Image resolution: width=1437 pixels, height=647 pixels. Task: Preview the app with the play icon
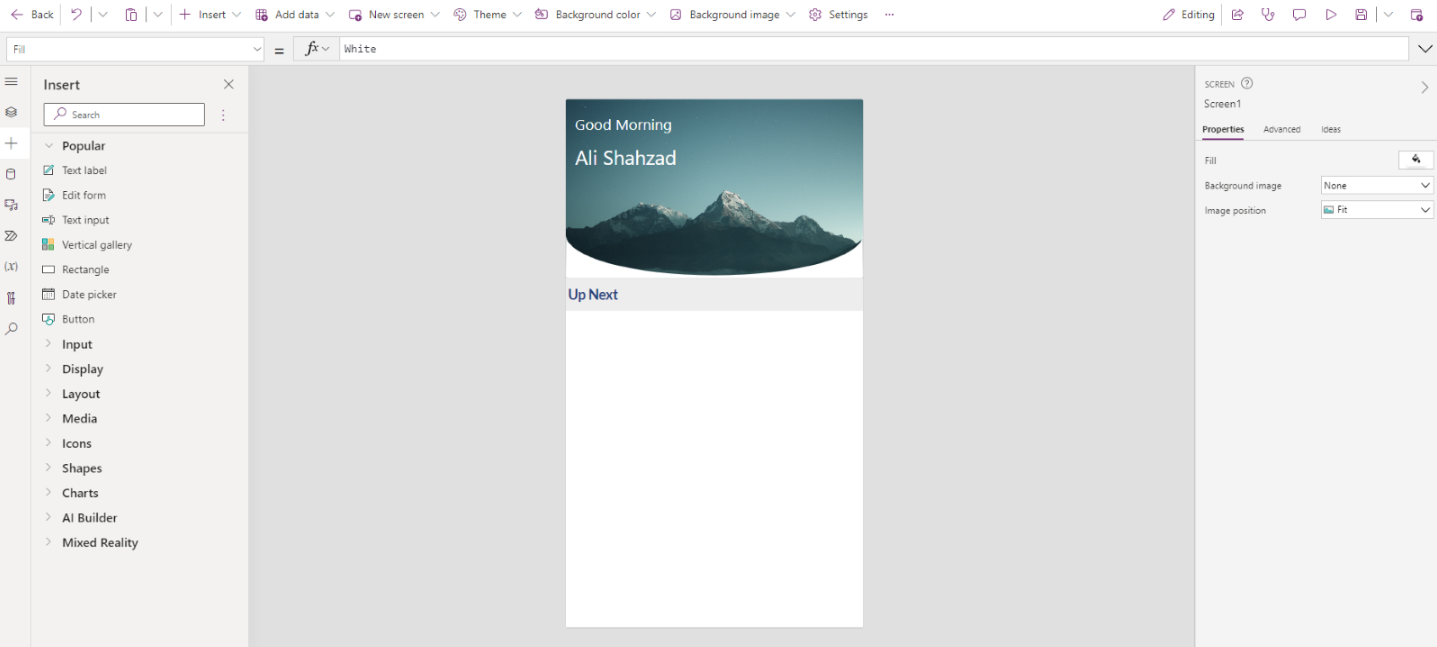click(1330, 15)
